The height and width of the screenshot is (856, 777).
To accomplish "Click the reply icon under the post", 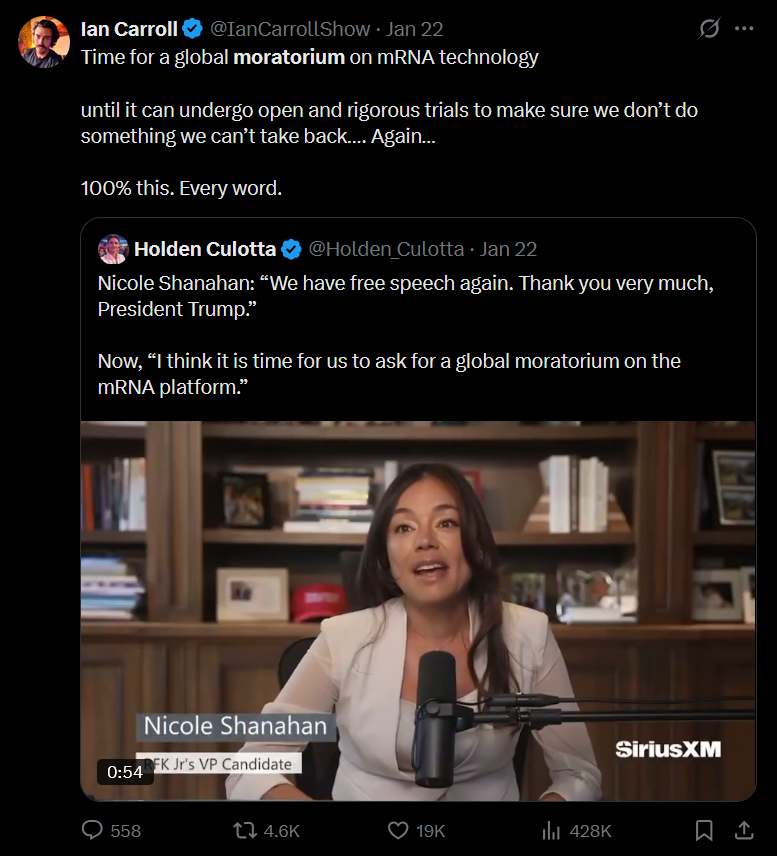I will [x=93, y=830].
